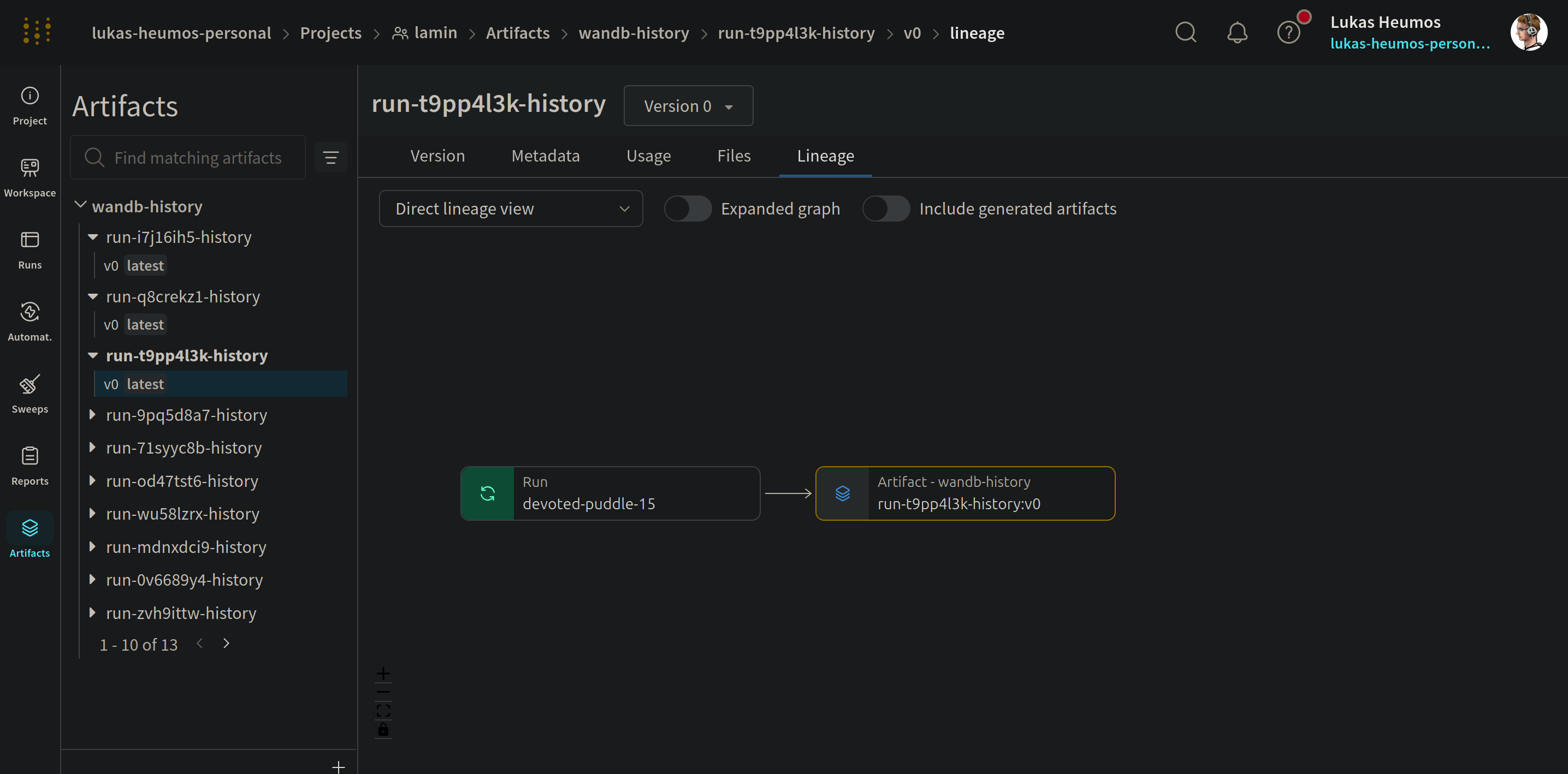Viewport: 1568px width, 774px height.
Task: Switch to the Metadata tab
Action: [545, 156]
